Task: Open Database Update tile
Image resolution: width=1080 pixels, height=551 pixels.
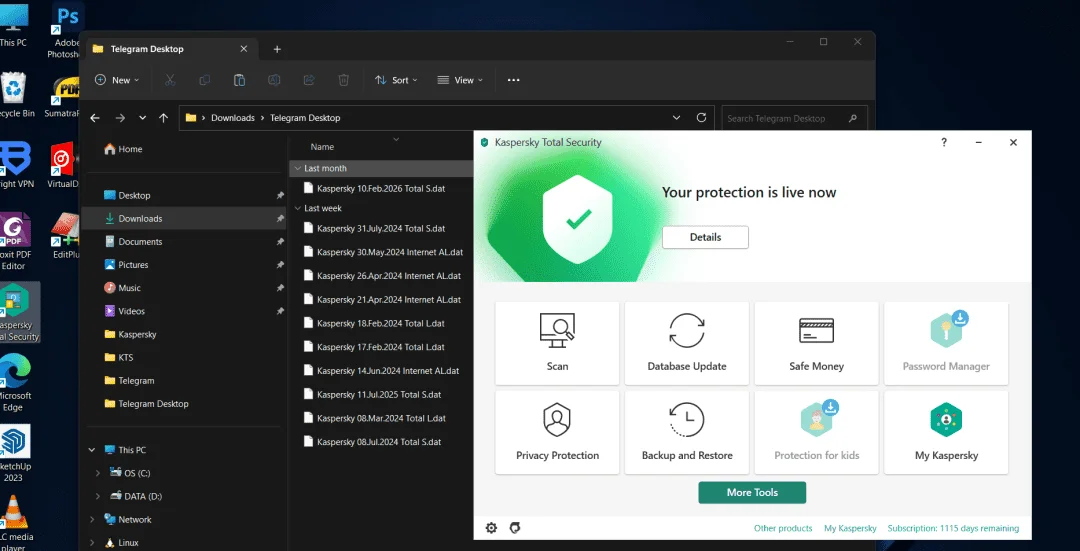Action: (687, 343)
